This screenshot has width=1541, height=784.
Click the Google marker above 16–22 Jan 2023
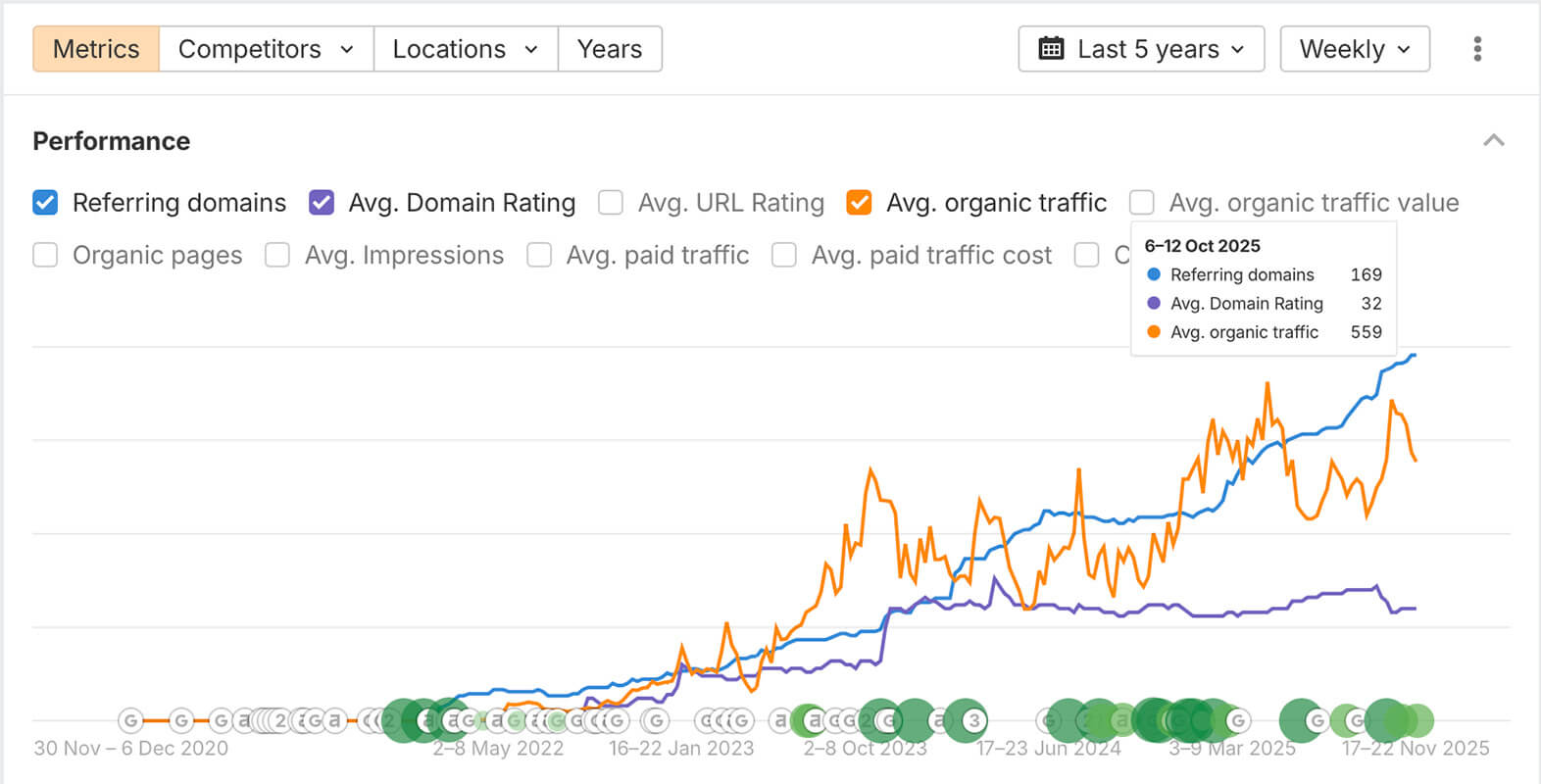pos(655,721)
